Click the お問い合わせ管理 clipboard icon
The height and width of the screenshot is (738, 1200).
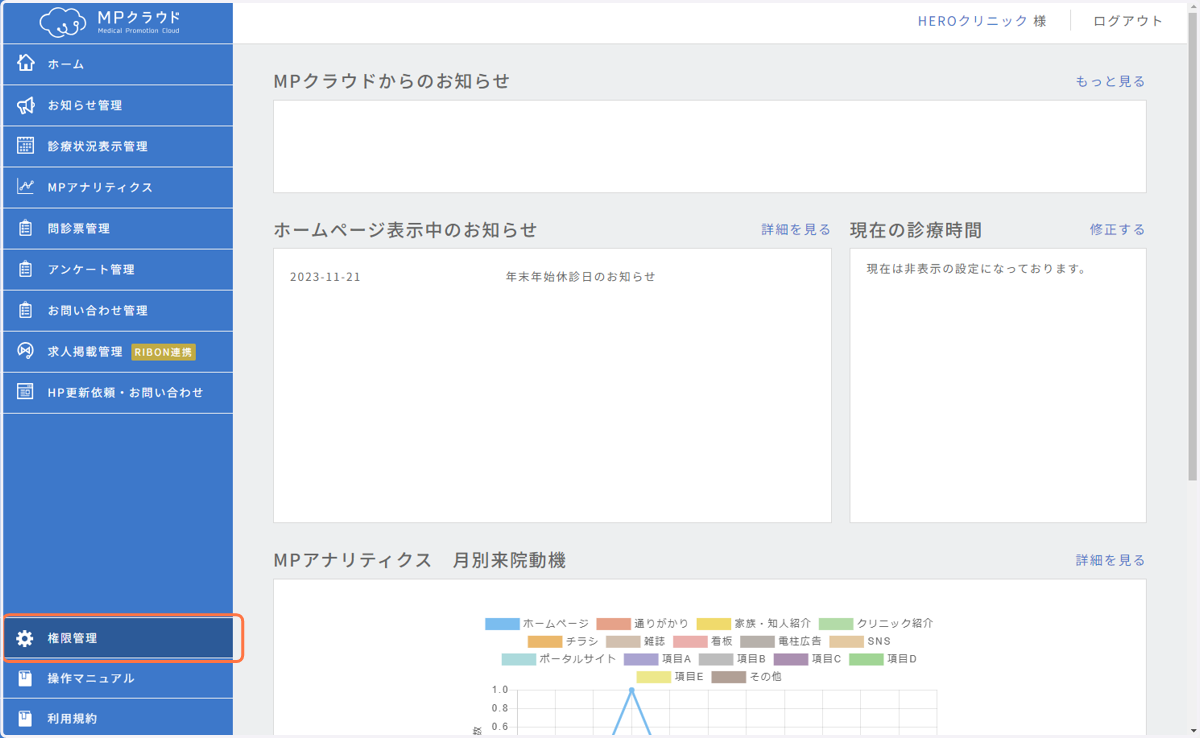tap(26, 310)
